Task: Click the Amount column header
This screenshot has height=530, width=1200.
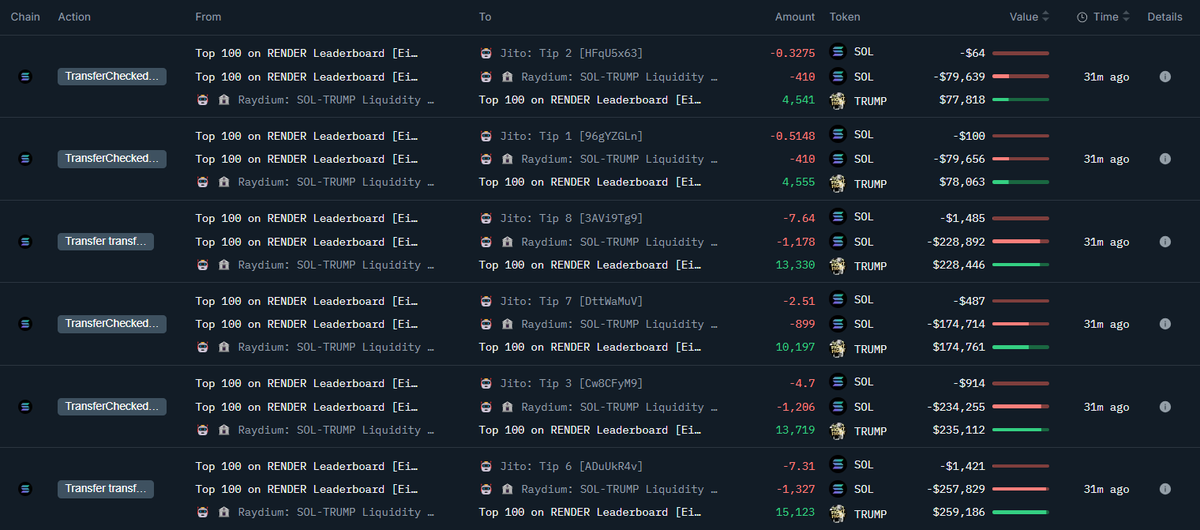Action: [x=795, y=17]
